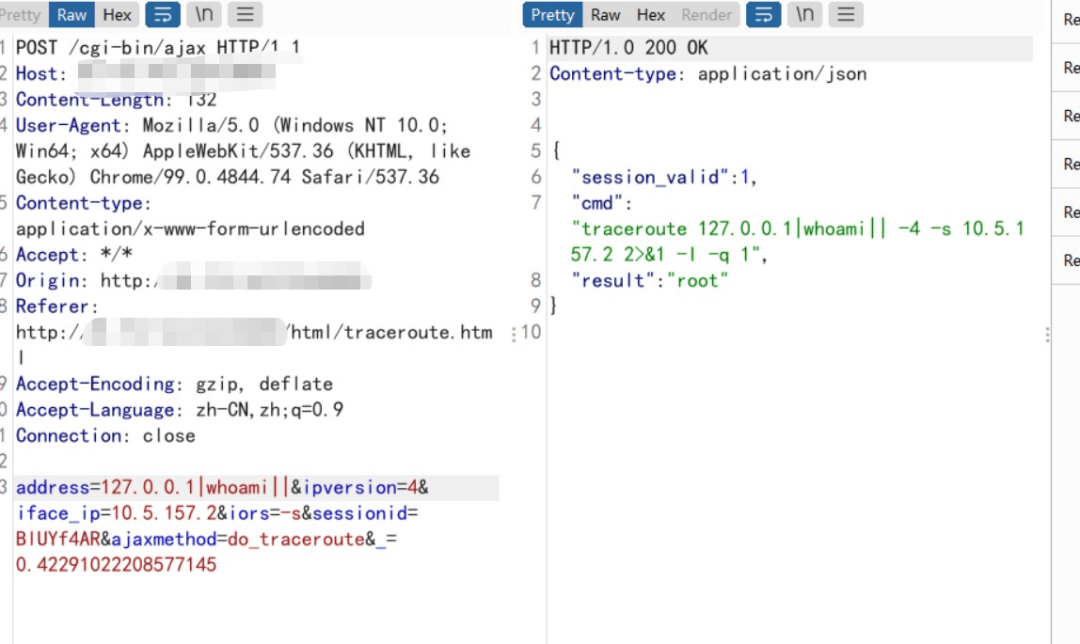Click the Host header line
The height and width of the screenshot is (644, 1080).
tap(145, 74)
